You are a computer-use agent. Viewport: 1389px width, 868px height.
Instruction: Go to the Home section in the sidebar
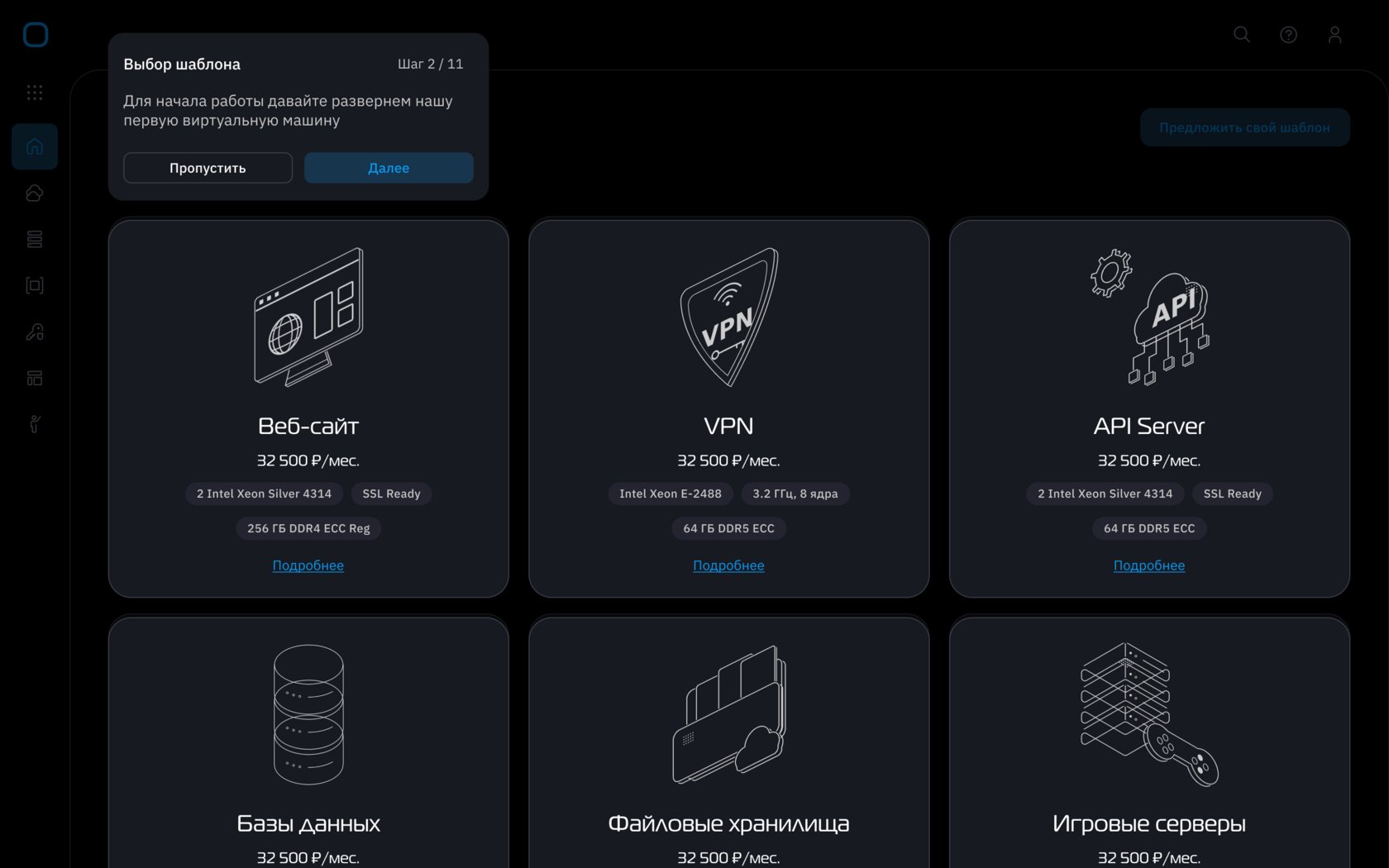point(35,146)
